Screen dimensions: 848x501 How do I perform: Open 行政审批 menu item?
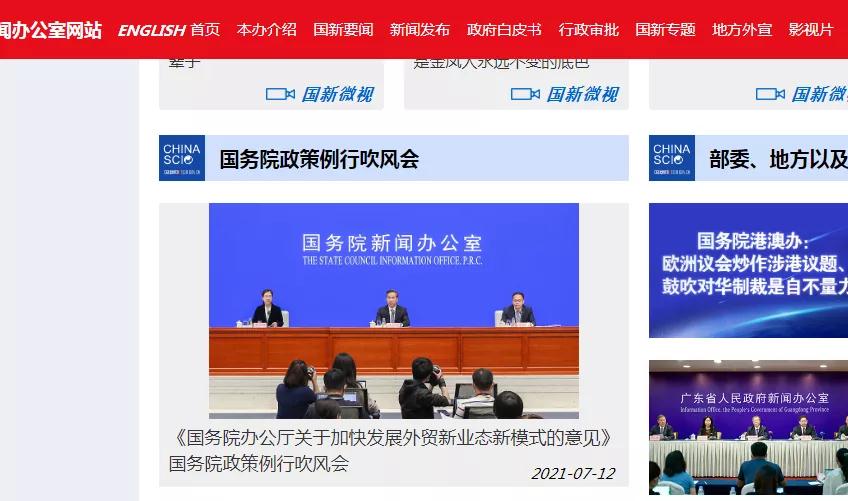[x=588, y=30]
